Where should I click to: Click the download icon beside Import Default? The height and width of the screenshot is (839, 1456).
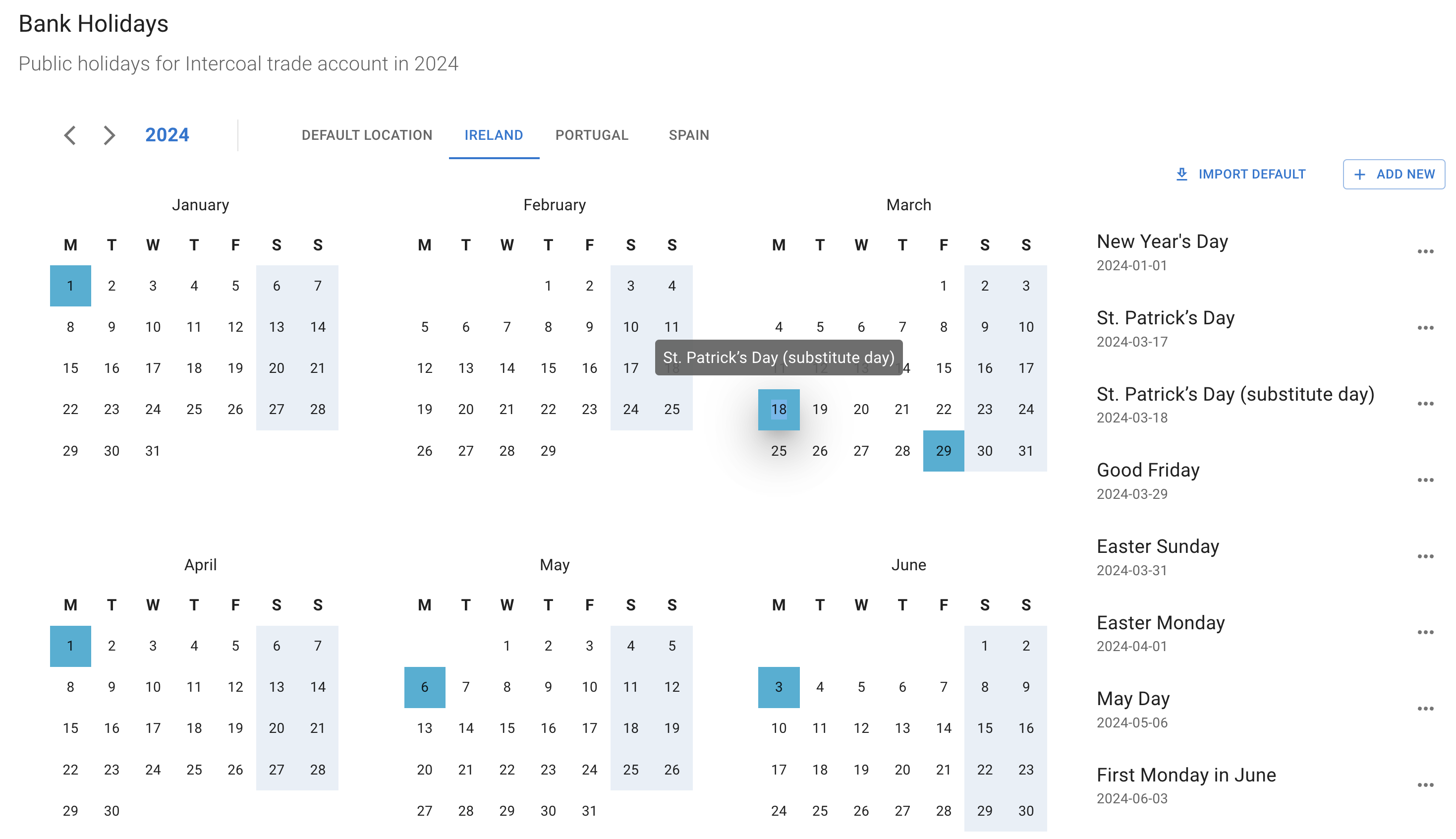pos(1182,174)
